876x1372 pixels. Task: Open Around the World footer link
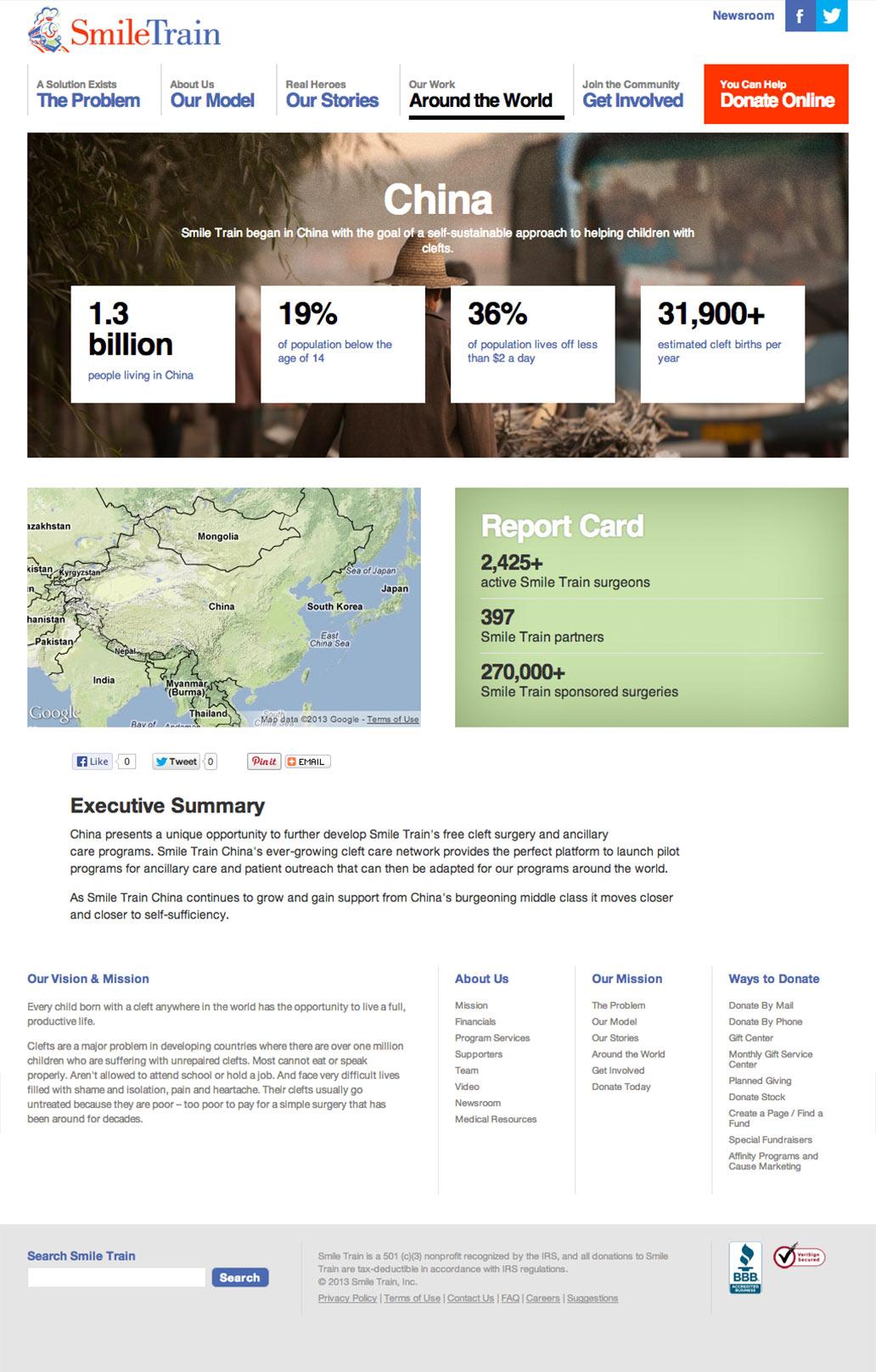pyautogui.click(x=628, y=1054)
